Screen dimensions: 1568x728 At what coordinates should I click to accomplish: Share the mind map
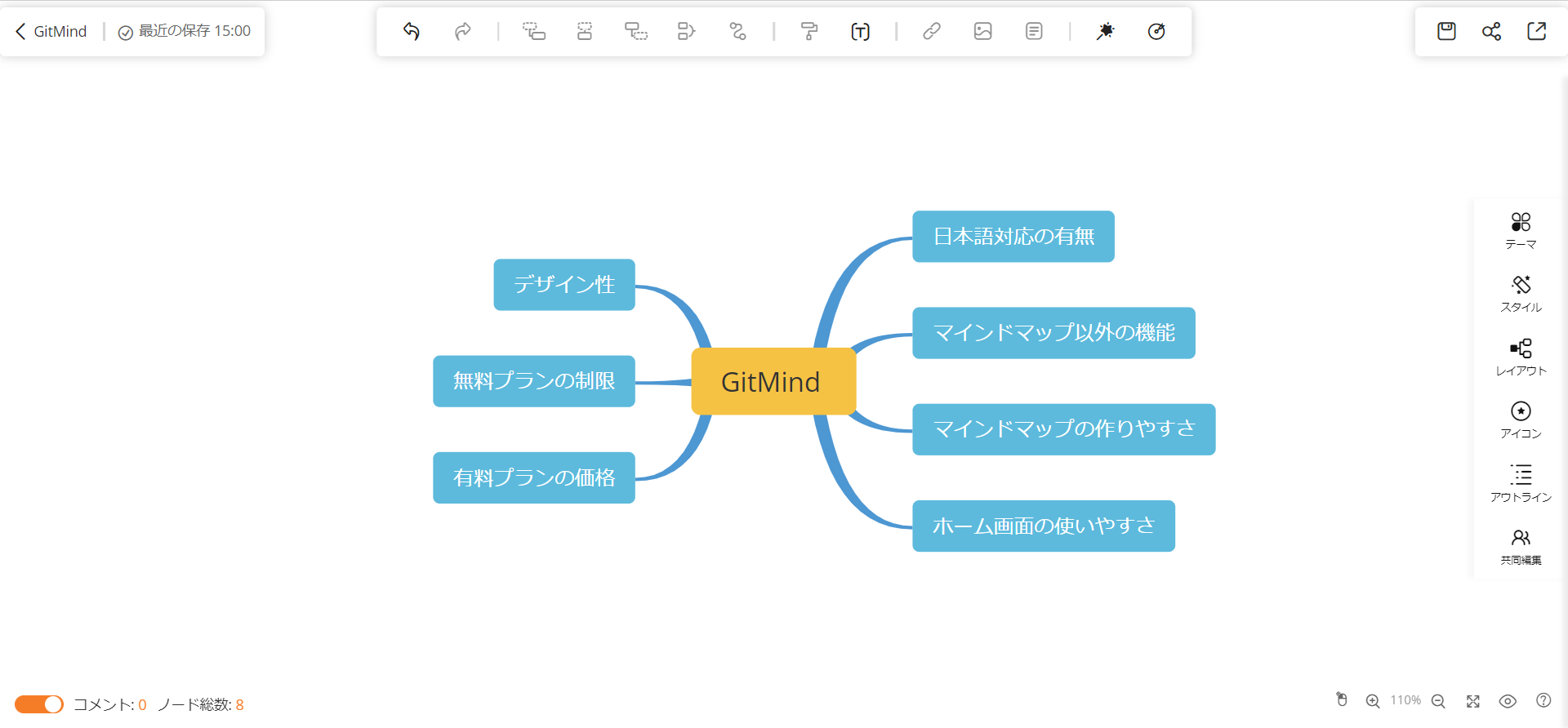(x=1491, y=31)
